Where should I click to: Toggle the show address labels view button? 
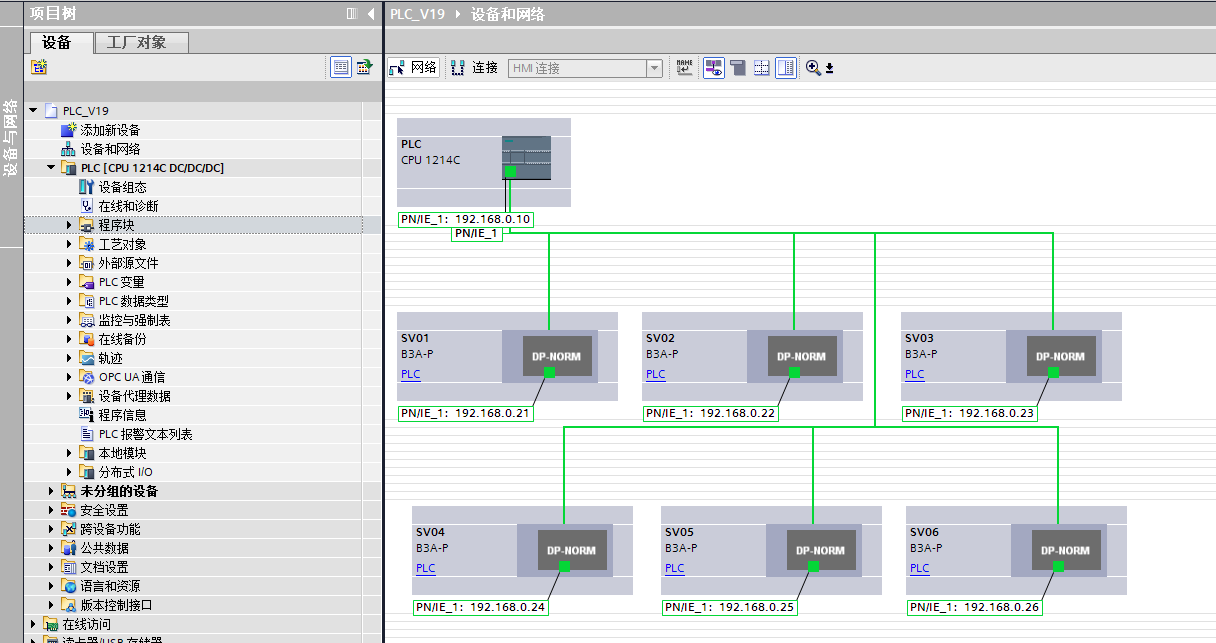point(714,68)
